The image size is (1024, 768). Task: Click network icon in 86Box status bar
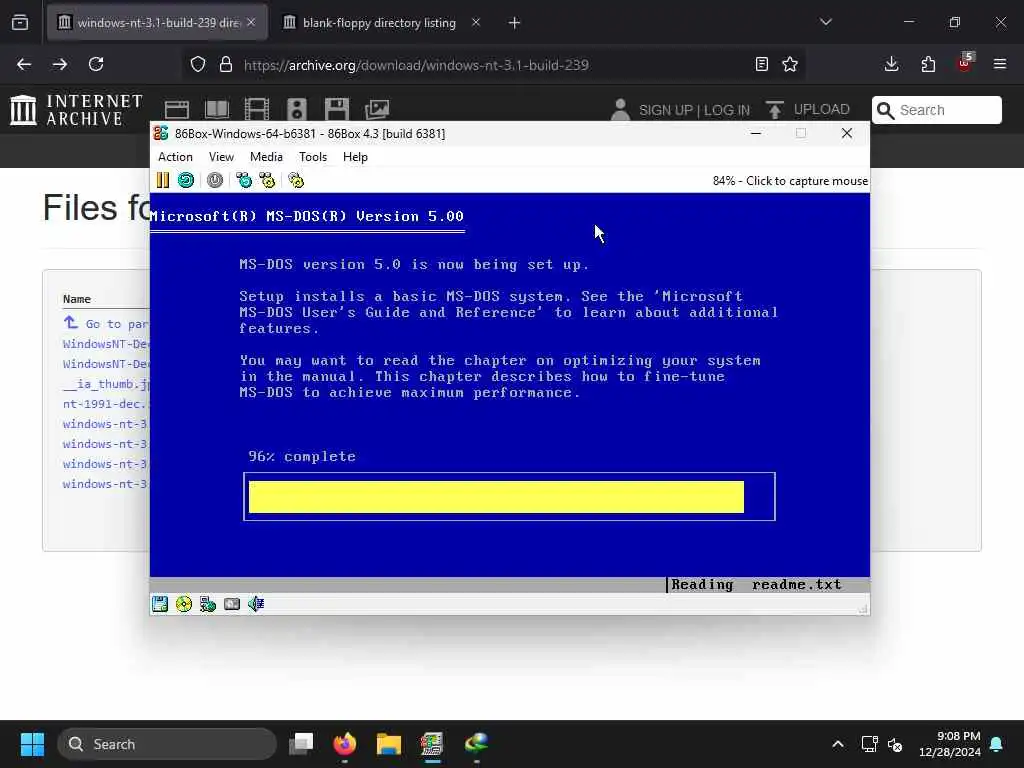pyautogui.click(x=208, y=604)
